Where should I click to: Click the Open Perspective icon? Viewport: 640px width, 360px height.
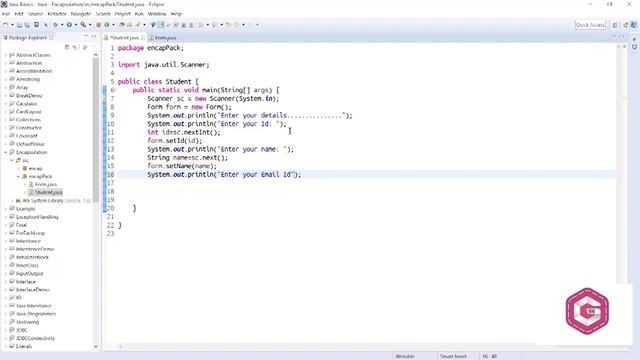[x=615, y=25]
